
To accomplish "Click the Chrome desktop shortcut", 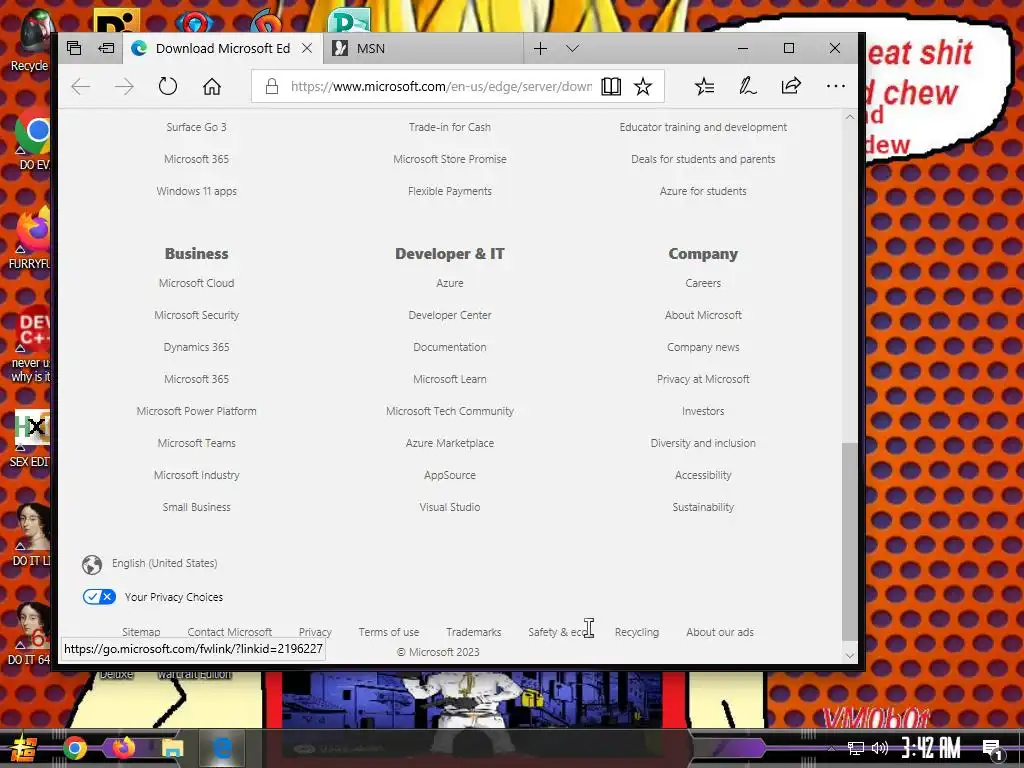I will (33, 137).
